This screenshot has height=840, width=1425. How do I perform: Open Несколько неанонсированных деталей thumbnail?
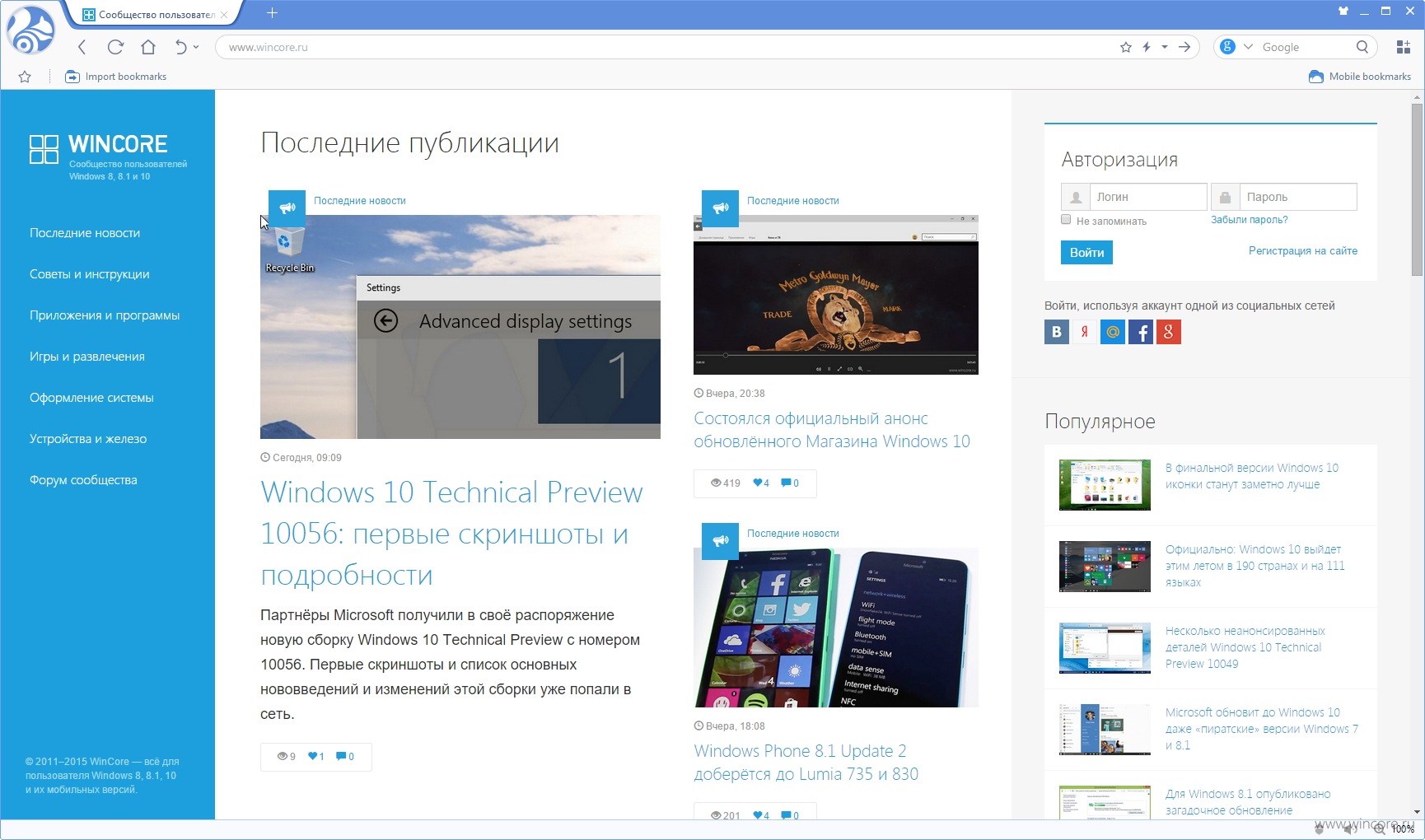(x=1105, y=648)
